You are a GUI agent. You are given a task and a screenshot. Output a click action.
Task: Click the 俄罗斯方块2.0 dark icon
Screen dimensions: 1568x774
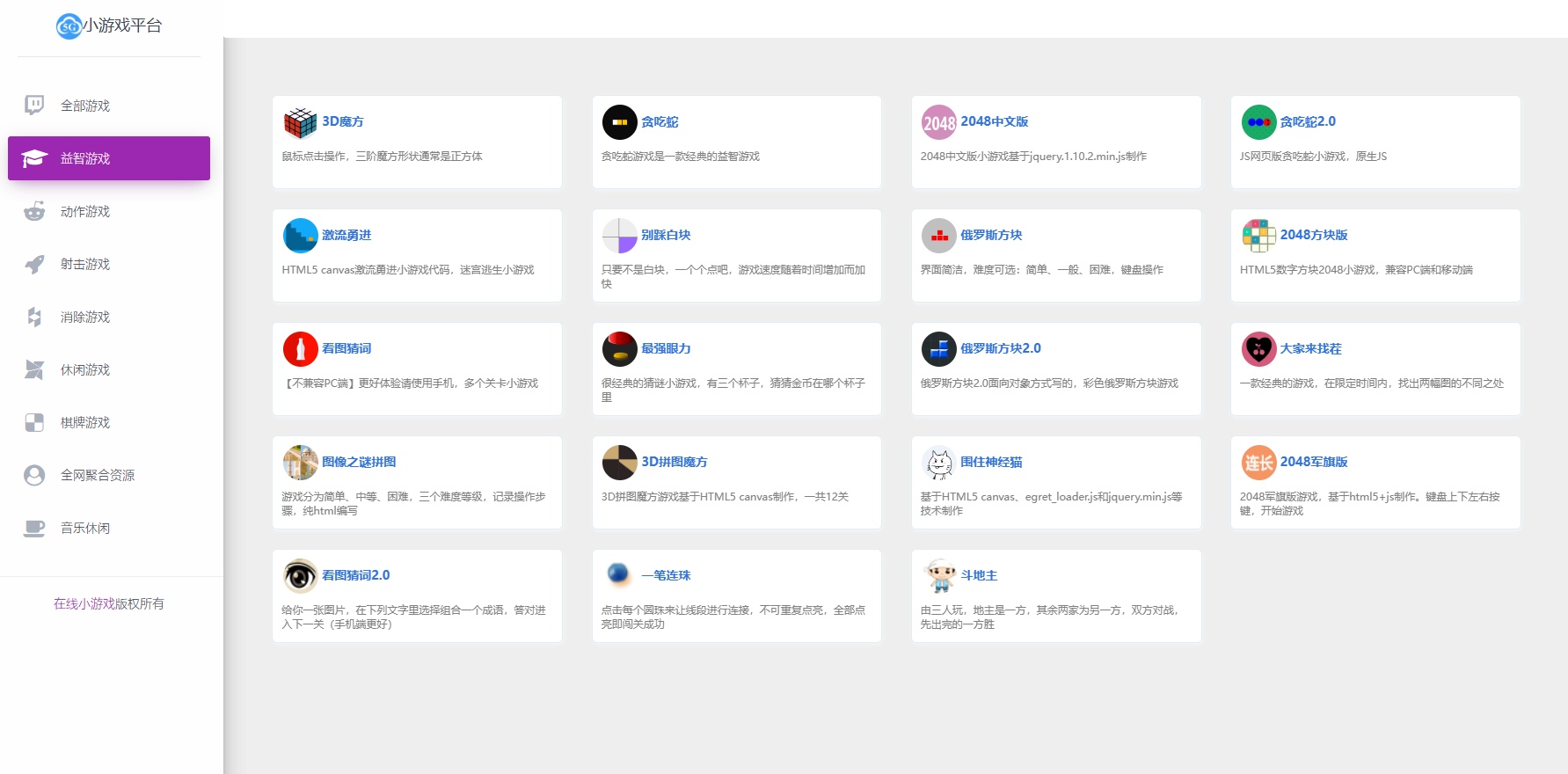tap(938, 349)
